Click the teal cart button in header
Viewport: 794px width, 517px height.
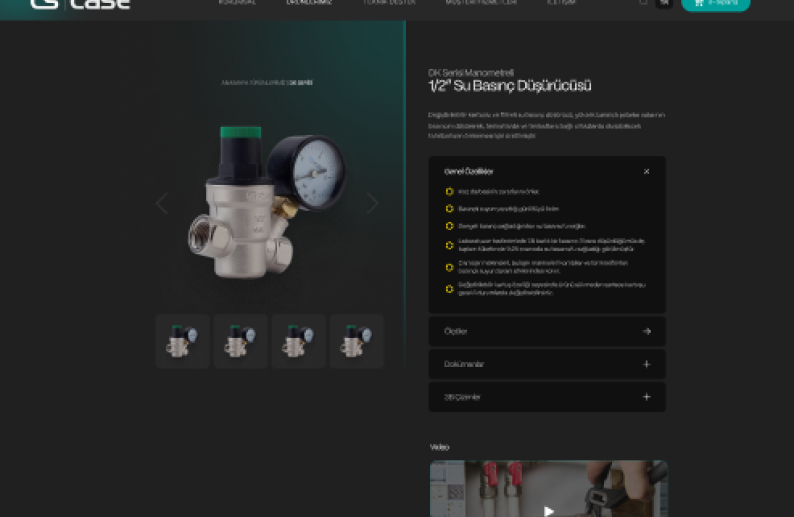tap(715, 4)
